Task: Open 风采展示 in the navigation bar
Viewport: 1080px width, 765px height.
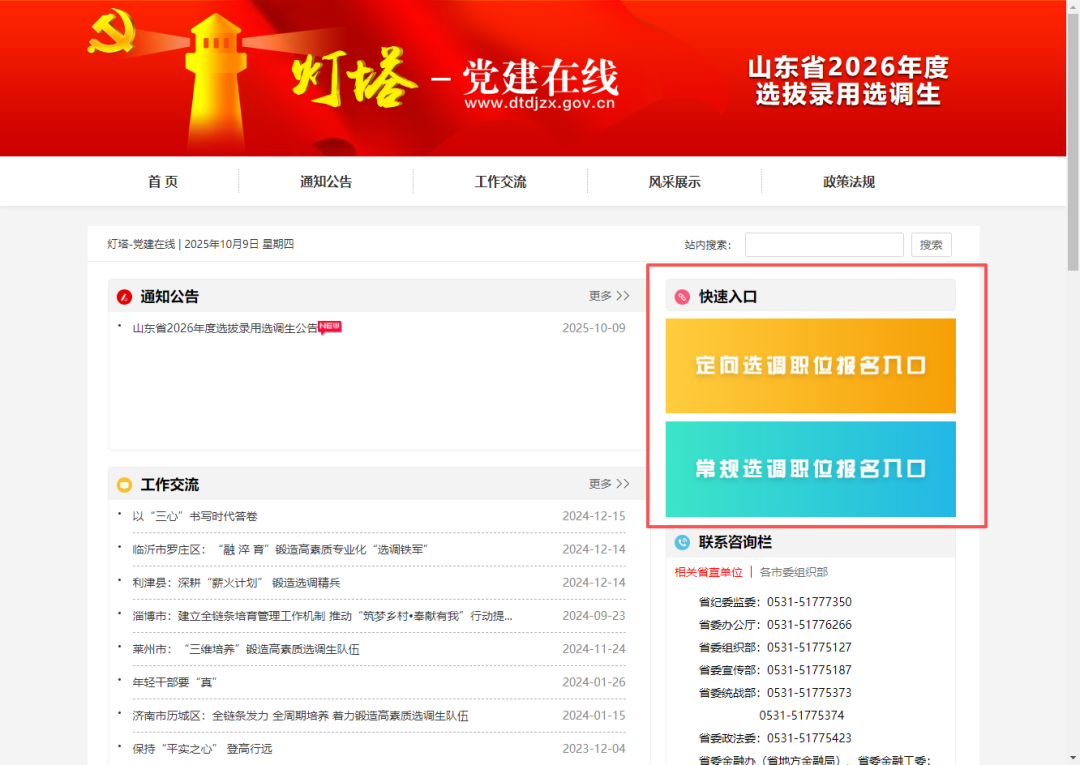Action: click(x=674, y=182)
